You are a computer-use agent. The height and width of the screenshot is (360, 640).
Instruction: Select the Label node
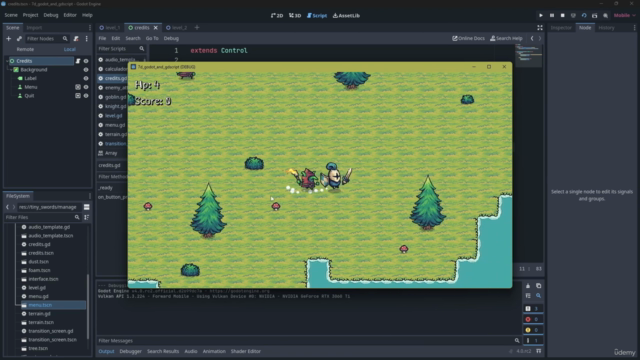pos(31,78)
